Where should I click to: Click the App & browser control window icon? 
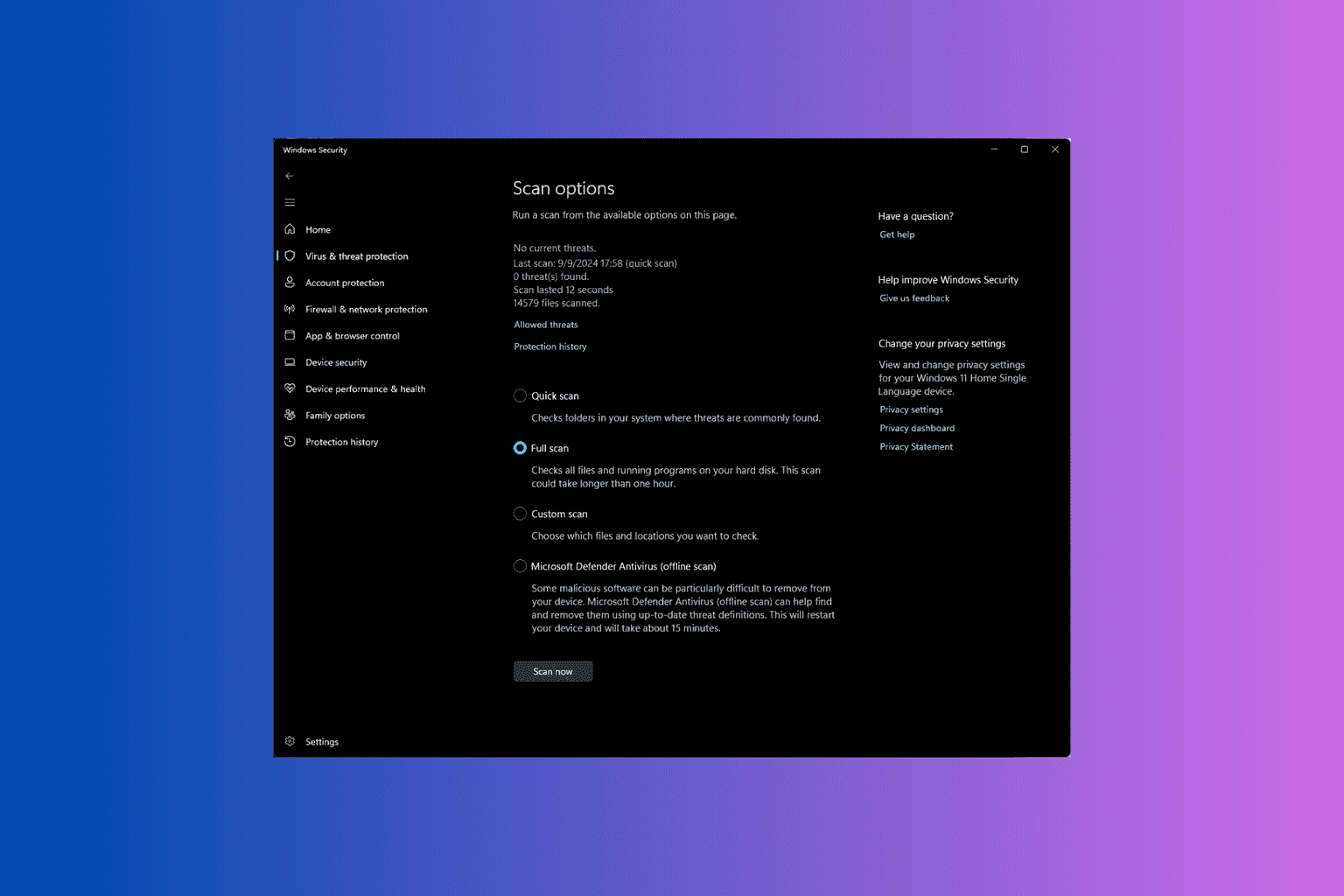click(290, 335)
